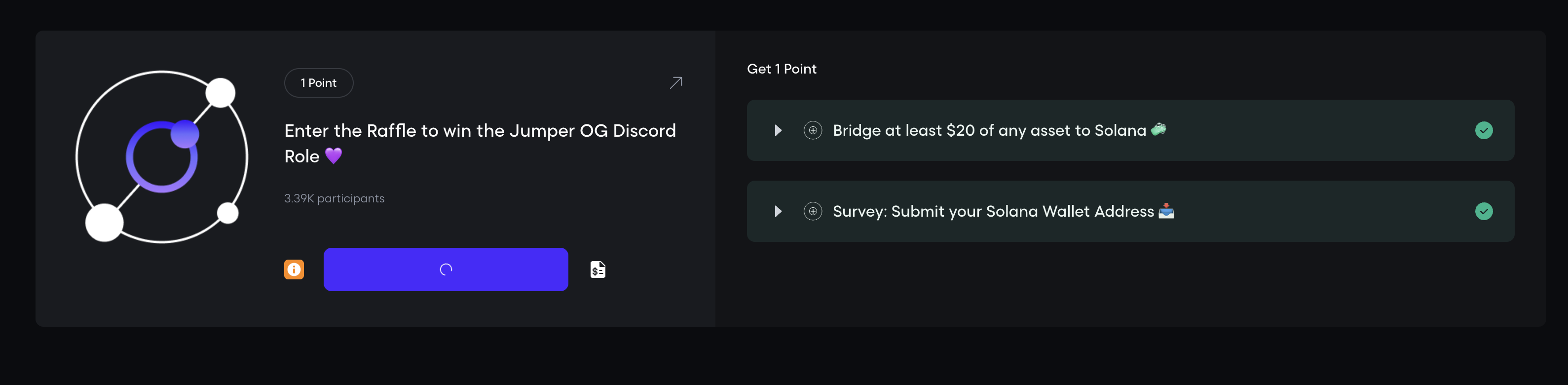Select the Bridge at least $20 task text
This screenshot has width=1568, height=385.
[x=989, y=130]
